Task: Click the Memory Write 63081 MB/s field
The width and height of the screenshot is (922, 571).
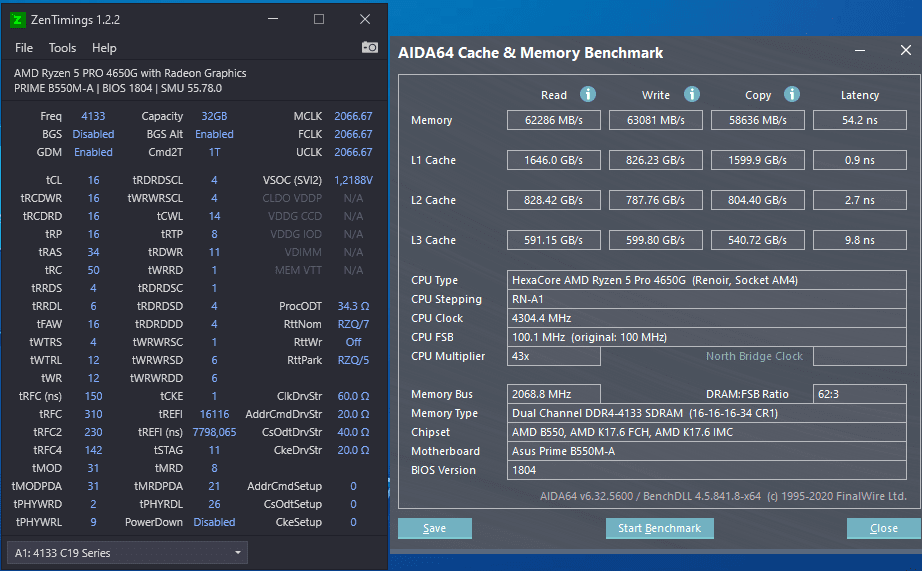Action: [656, 120]
